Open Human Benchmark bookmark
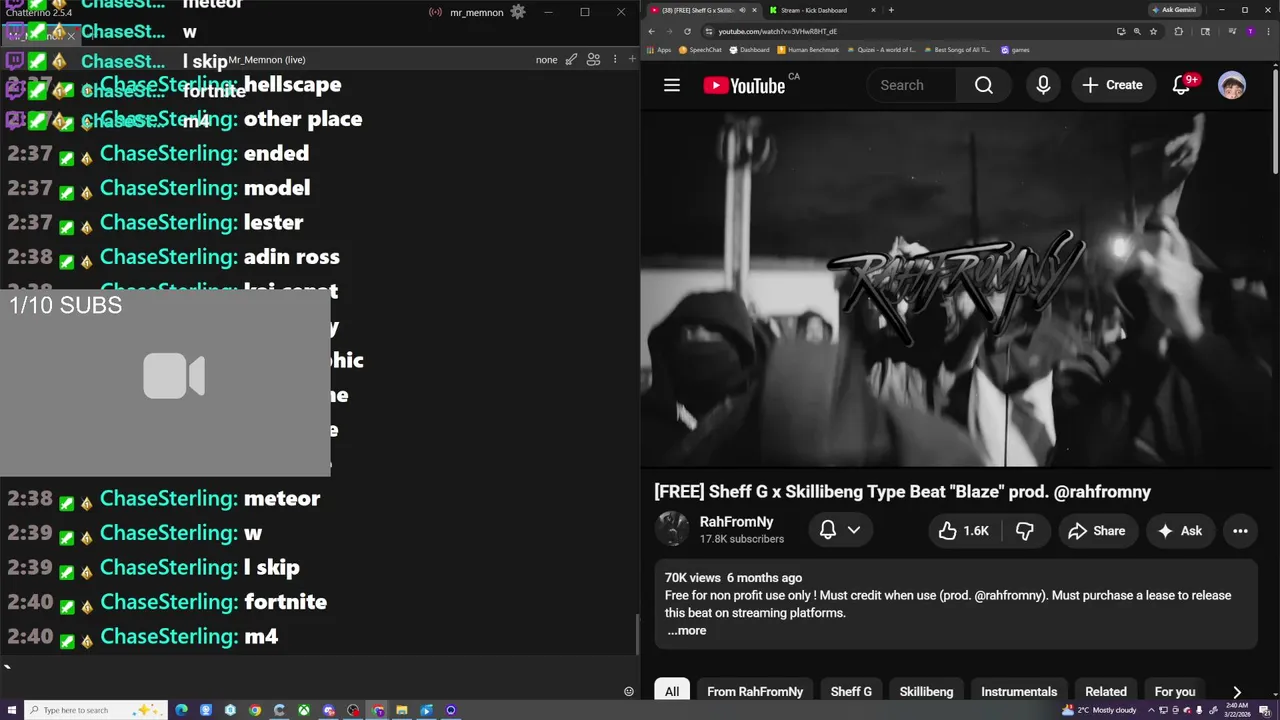 808,50
